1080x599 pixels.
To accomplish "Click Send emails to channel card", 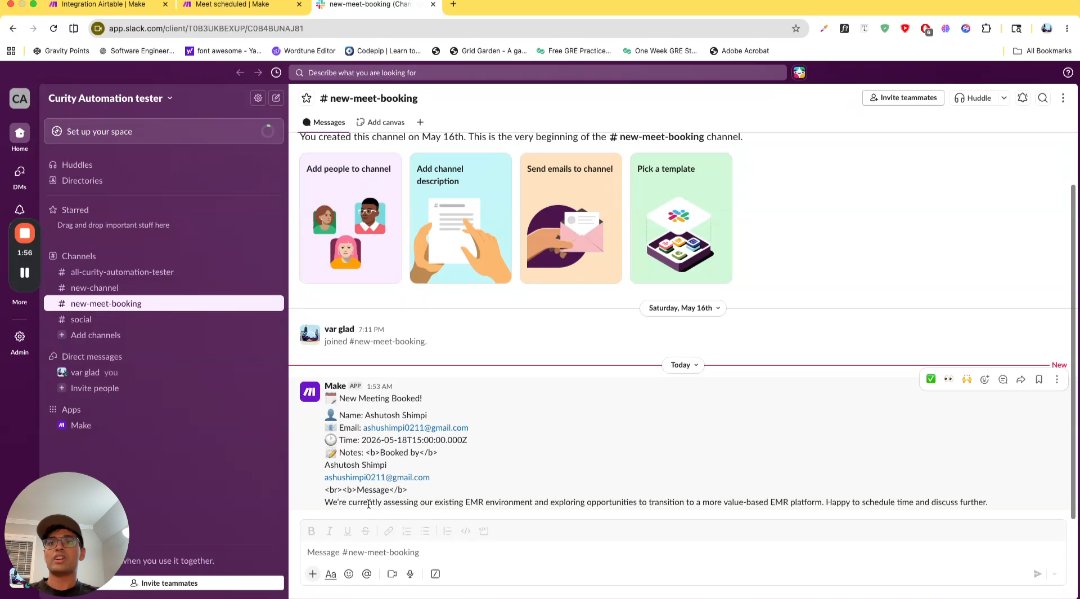I will pos(570,218).
